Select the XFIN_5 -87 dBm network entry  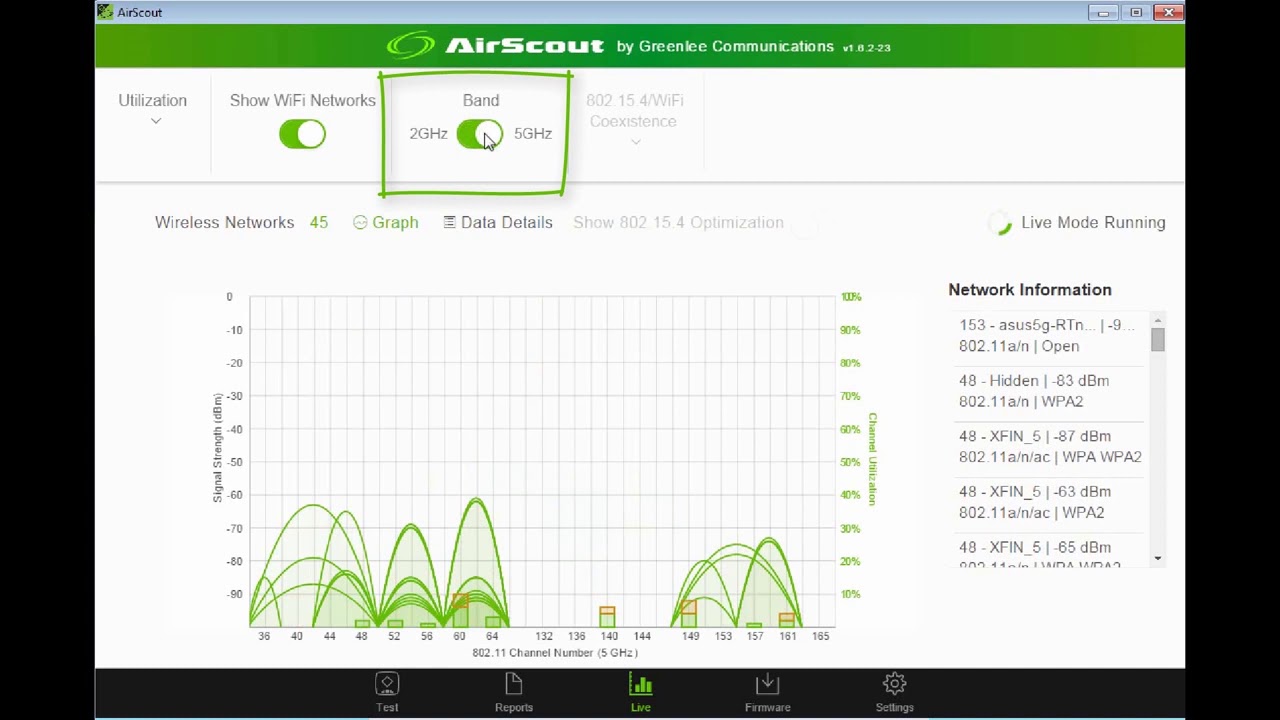(1050, 446)
